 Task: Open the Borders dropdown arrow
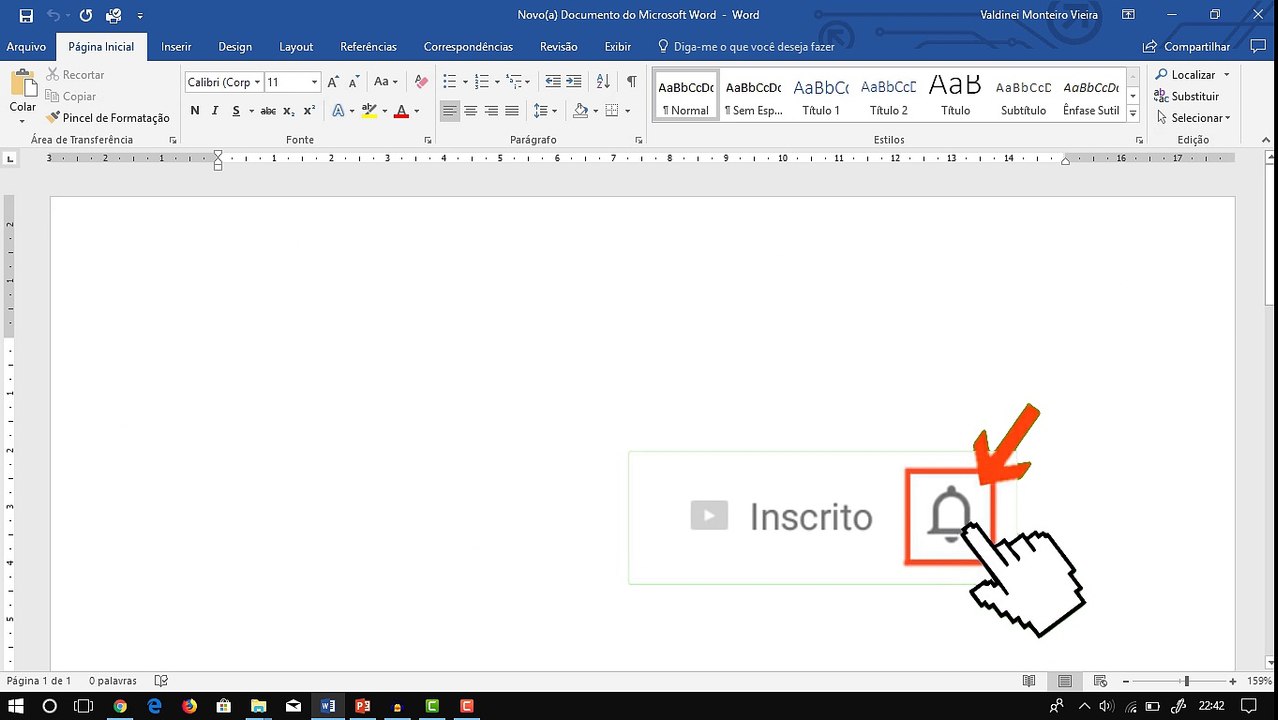627,111
